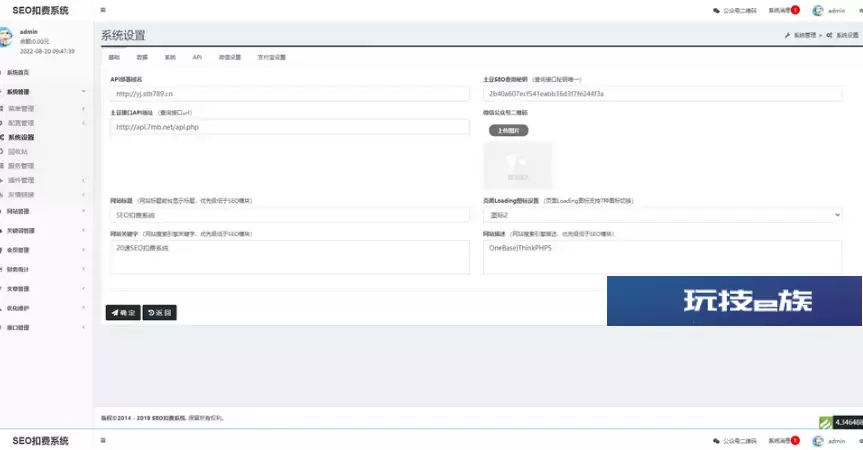Open 回收站 in the sidebar
This screenshot has height=450, width=863.
[18, 151]
